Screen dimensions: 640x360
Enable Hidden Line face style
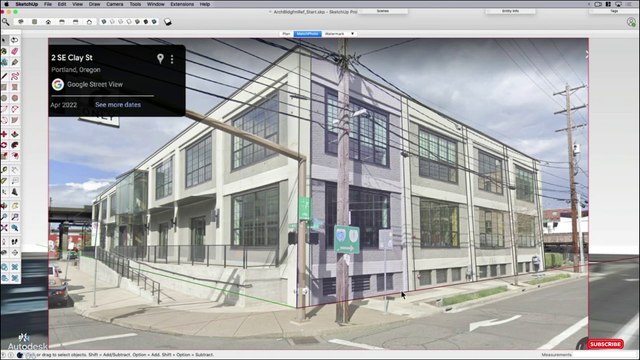pyautogui.click(x=129, y=22)
